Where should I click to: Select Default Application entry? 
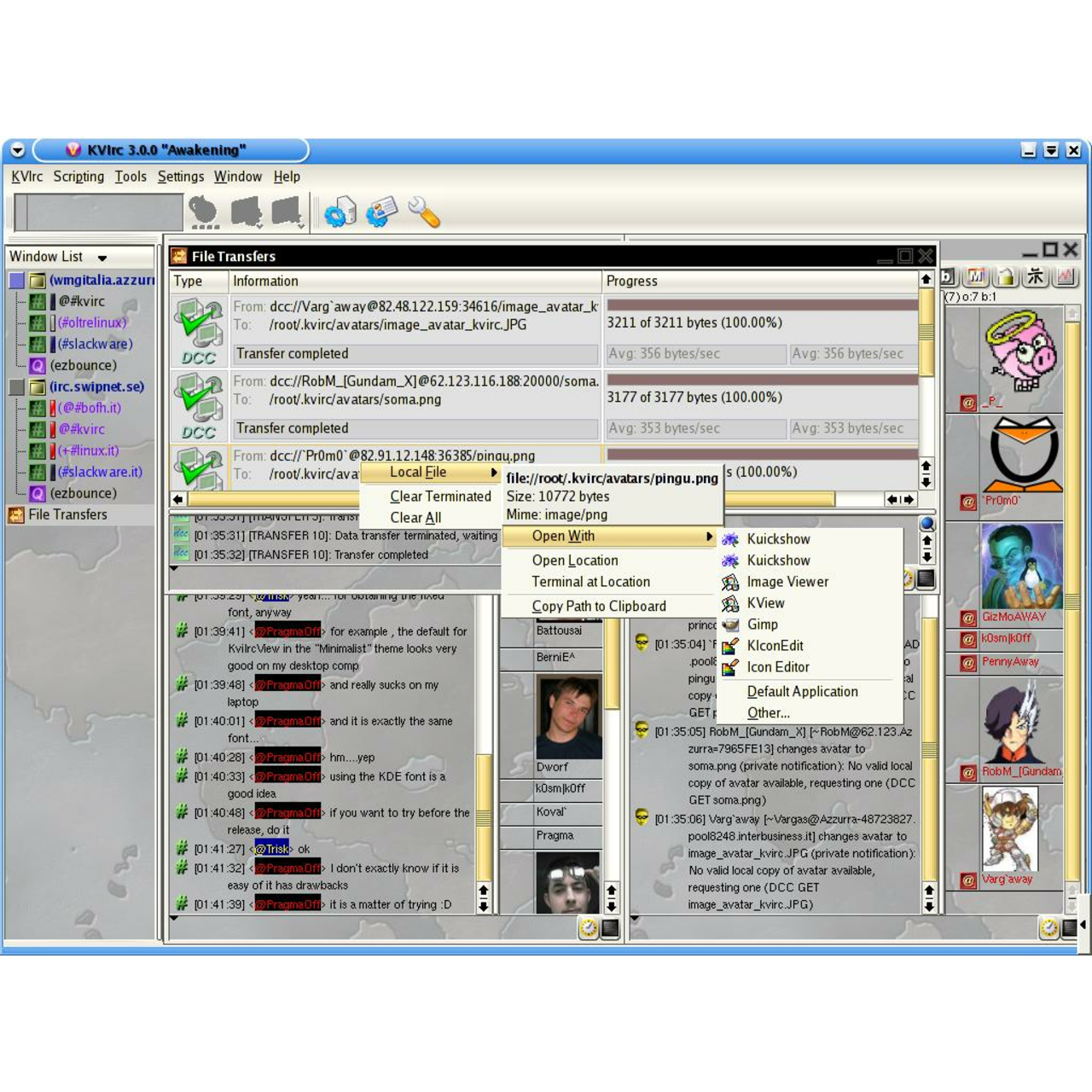[802, 692]
